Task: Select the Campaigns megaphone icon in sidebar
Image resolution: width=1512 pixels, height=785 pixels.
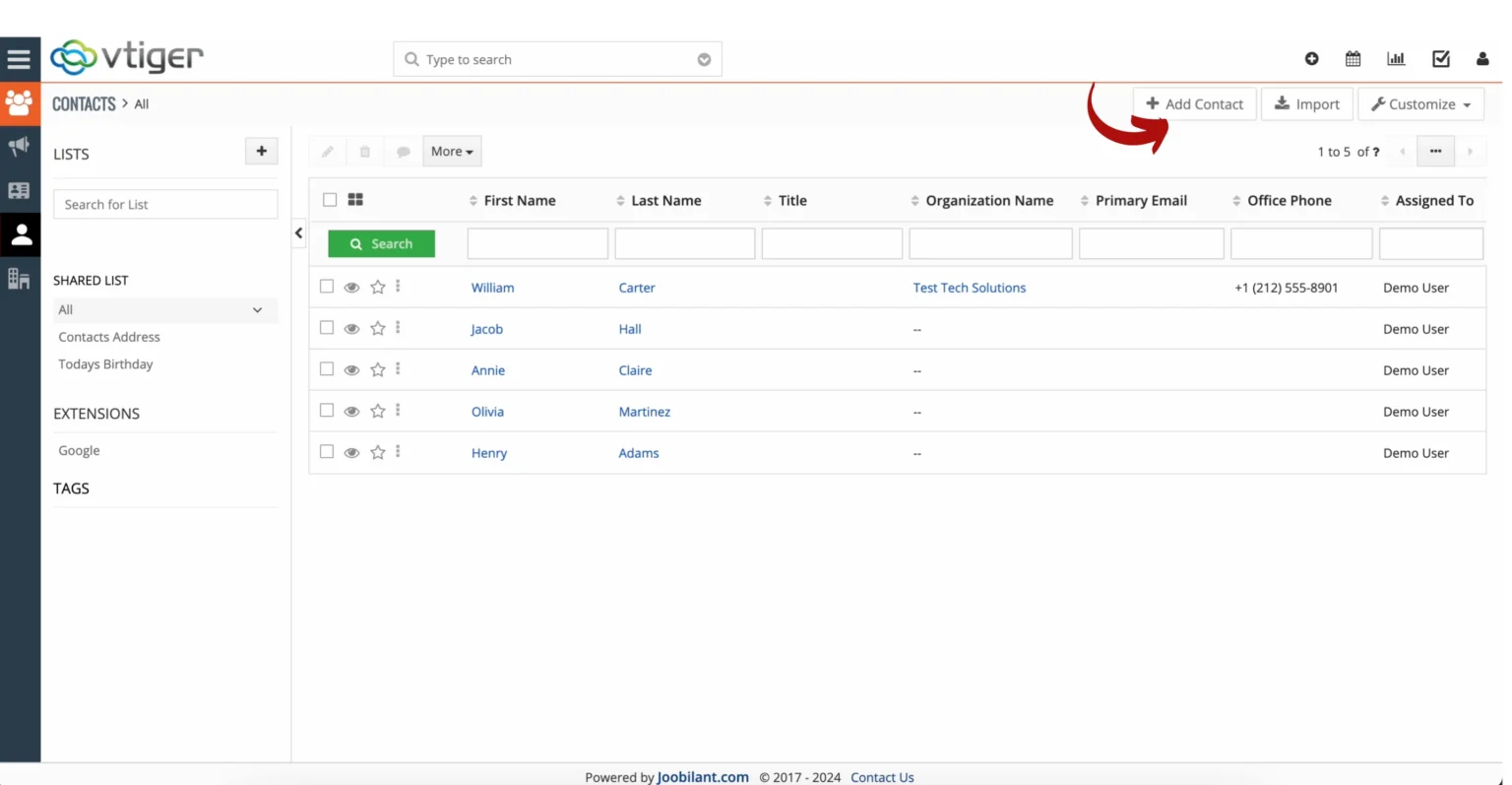Action: (x=20, y=146)
